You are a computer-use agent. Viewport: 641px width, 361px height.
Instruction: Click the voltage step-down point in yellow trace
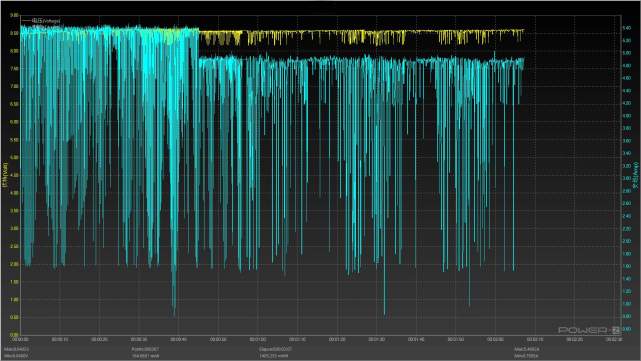click(x=199, y=31)
